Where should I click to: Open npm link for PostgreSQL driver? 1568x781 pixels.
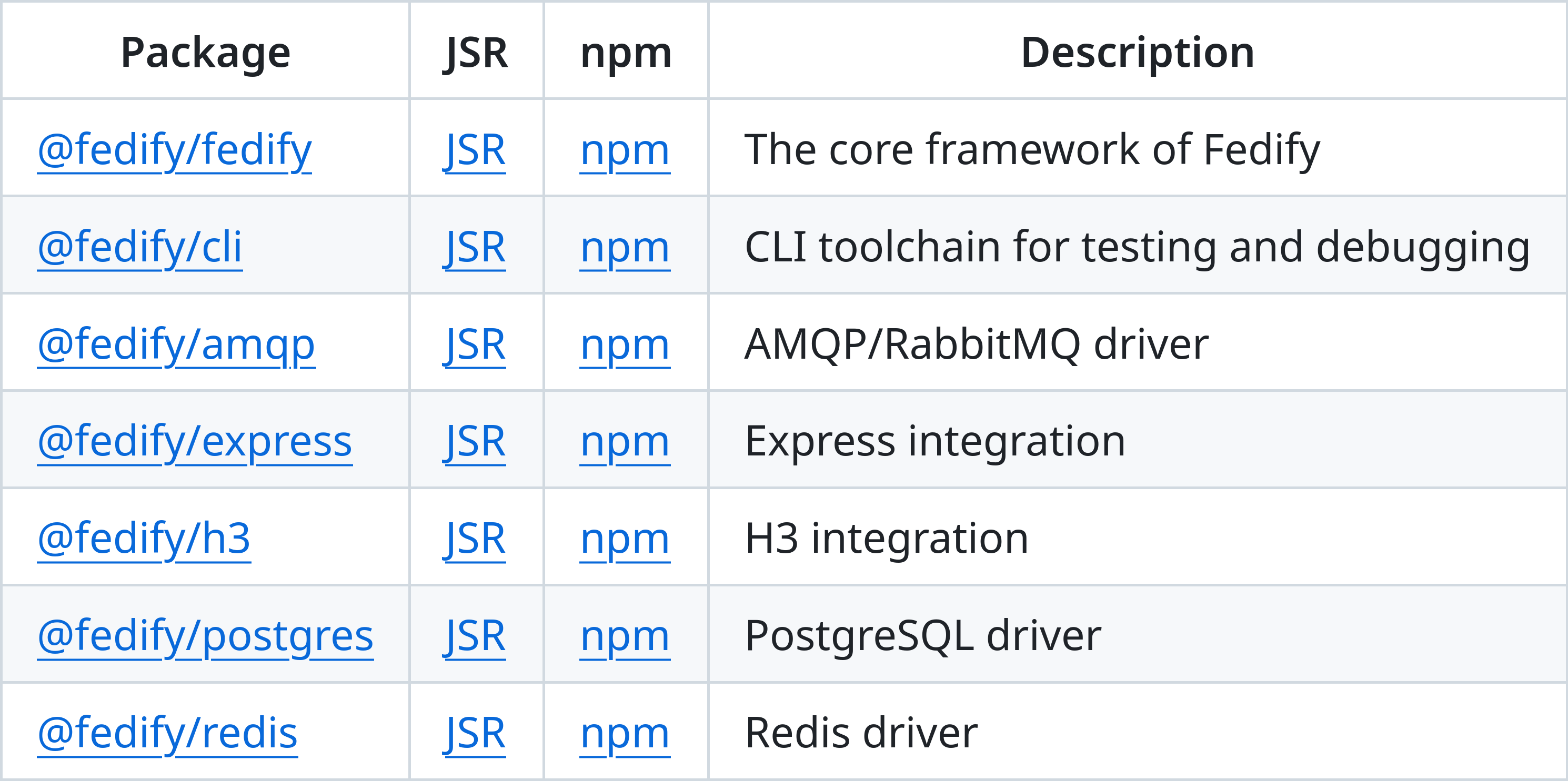tap(625, 636)
